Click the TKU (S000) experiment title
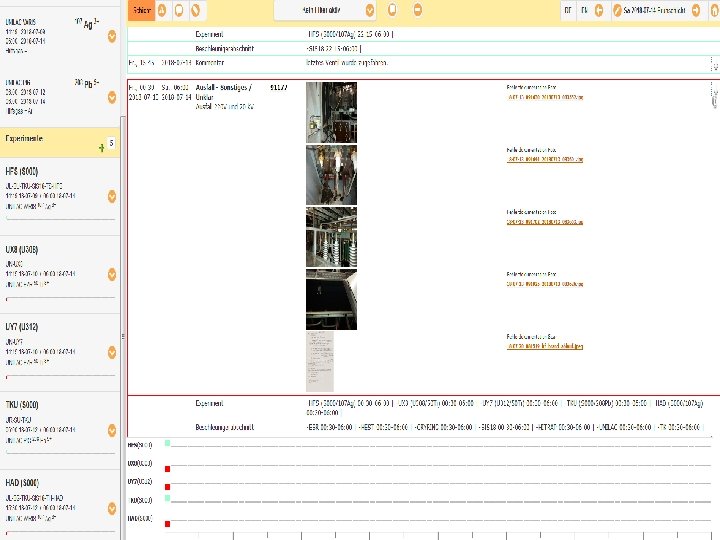Viewport: 720px width, 540px height. click(x=22, y=405)
